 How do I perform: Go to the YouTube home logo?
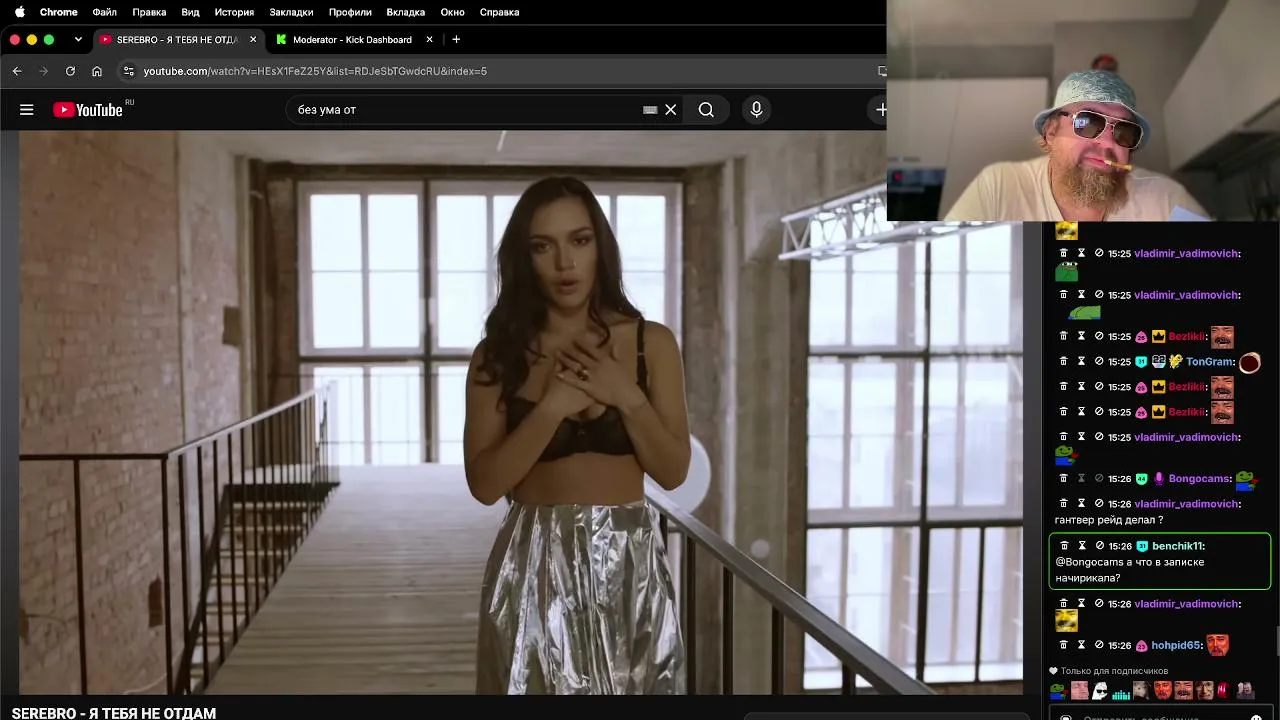click(88, 110)
